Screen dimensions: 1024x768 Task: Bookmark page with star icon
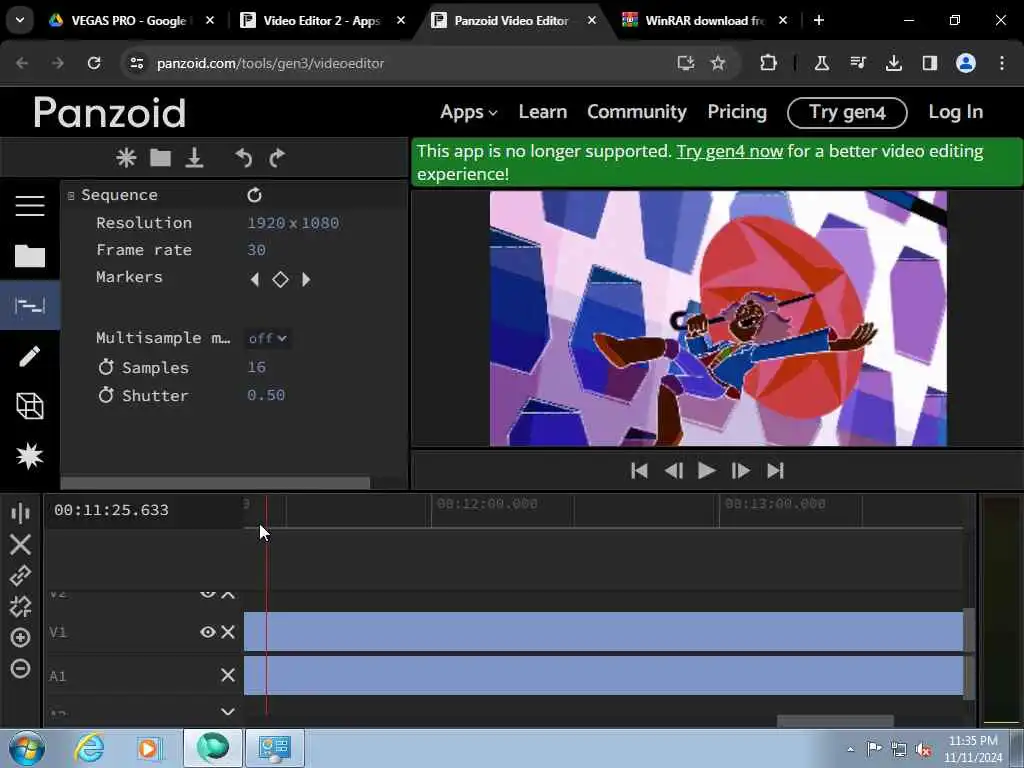pyautogui.click(x=718, y=63)
